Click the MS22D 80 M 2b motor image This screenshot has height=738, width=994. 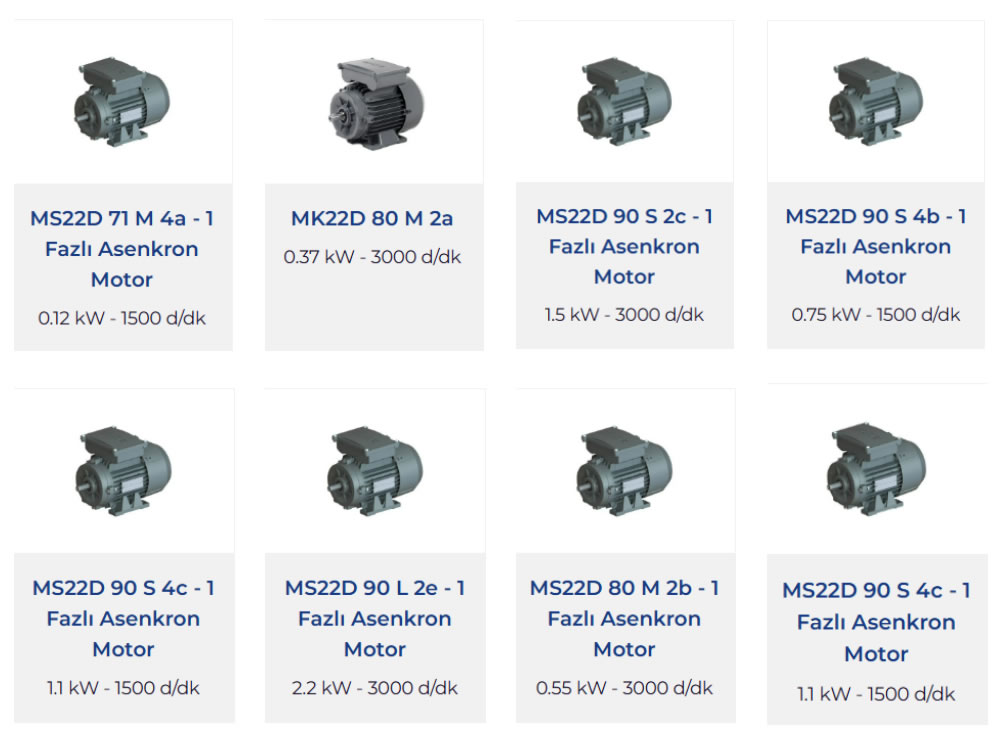(624, 470)
